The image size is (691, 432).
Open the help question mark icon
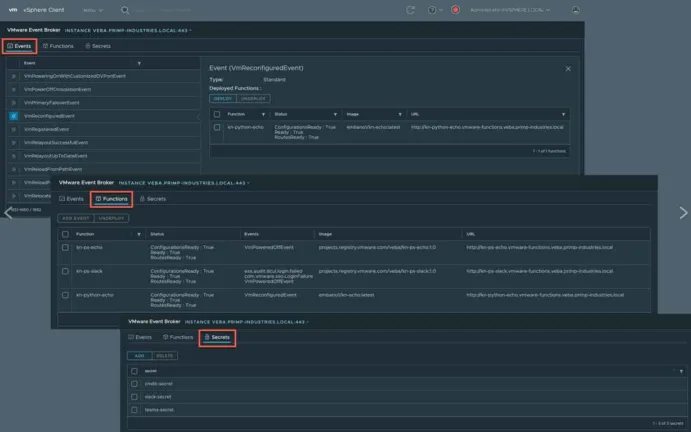pyautogui.click(x=432, y=10)
